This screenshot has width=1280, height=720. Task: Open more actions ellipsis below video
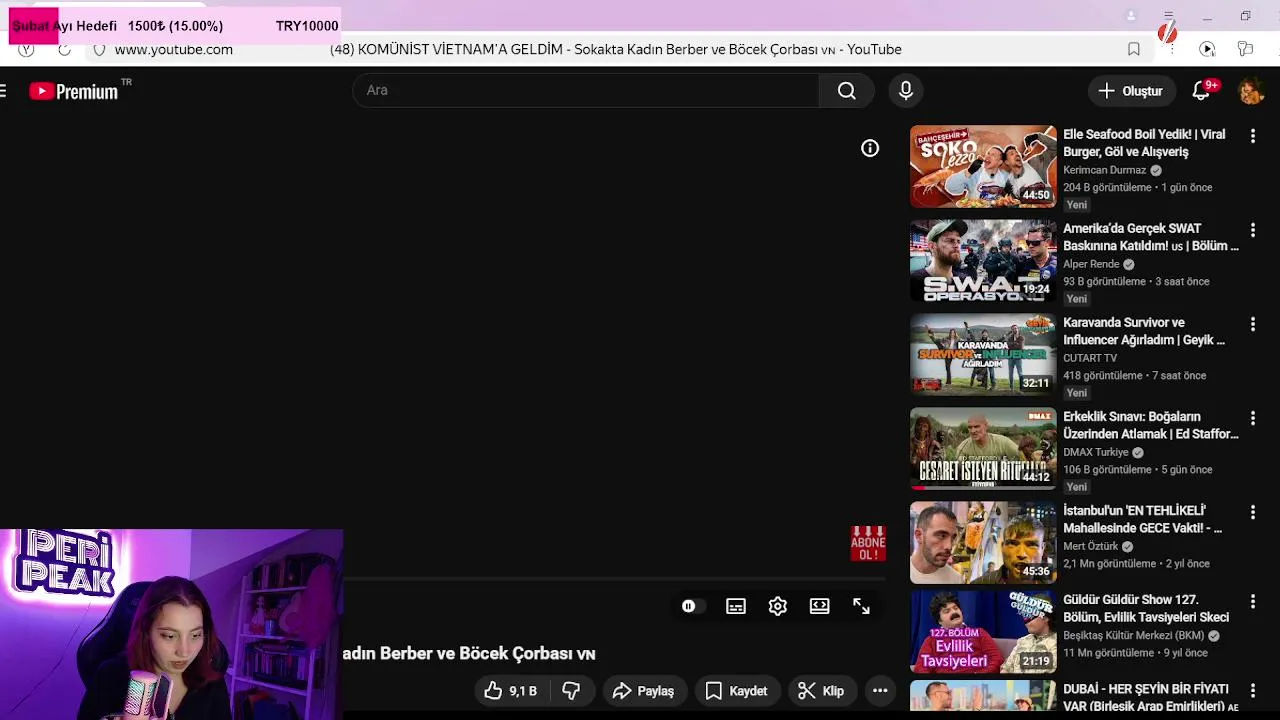[x=880, y=691]
